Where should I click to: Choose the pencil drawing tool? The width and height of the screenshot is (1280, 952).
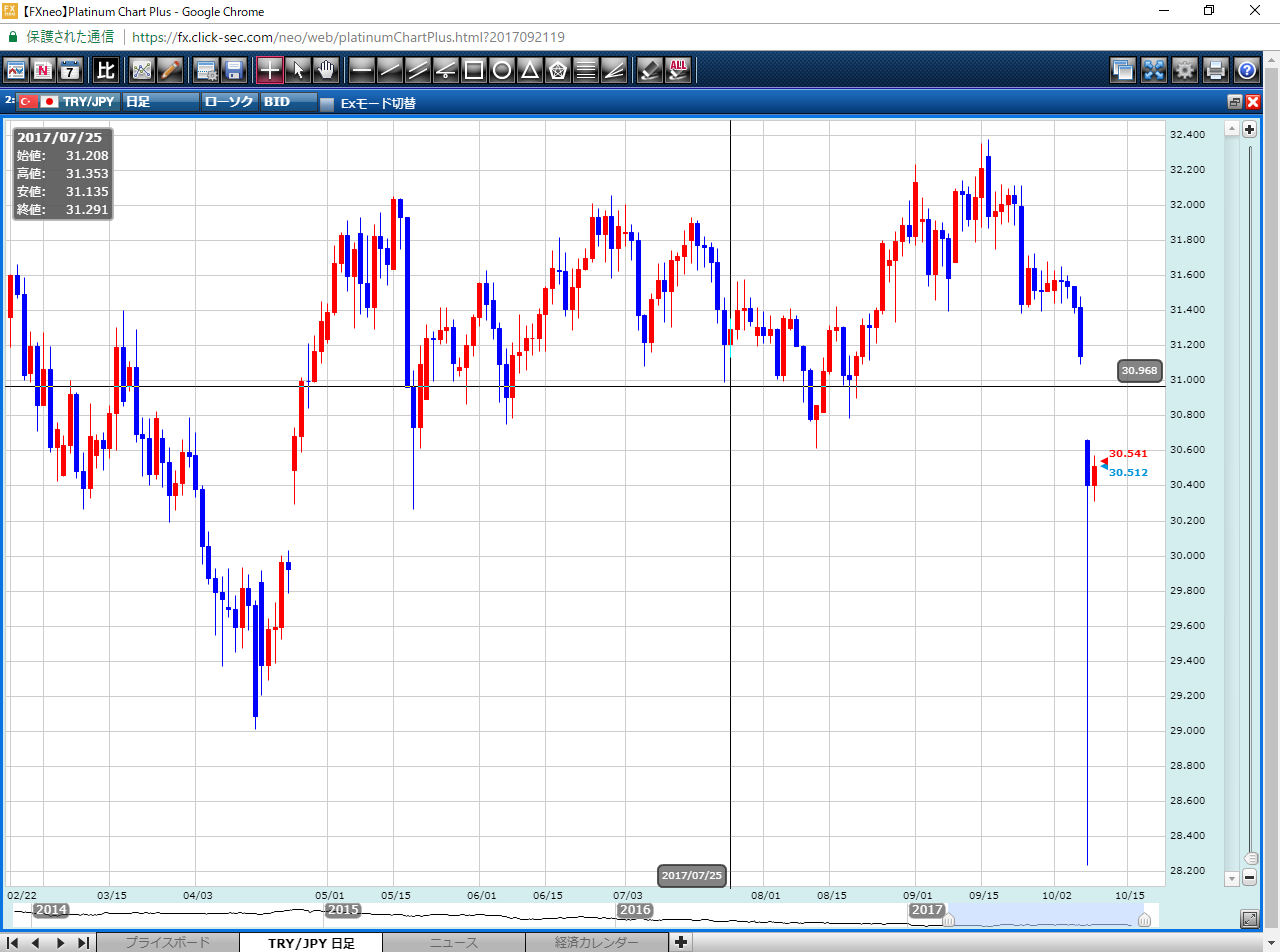point(170,70)
